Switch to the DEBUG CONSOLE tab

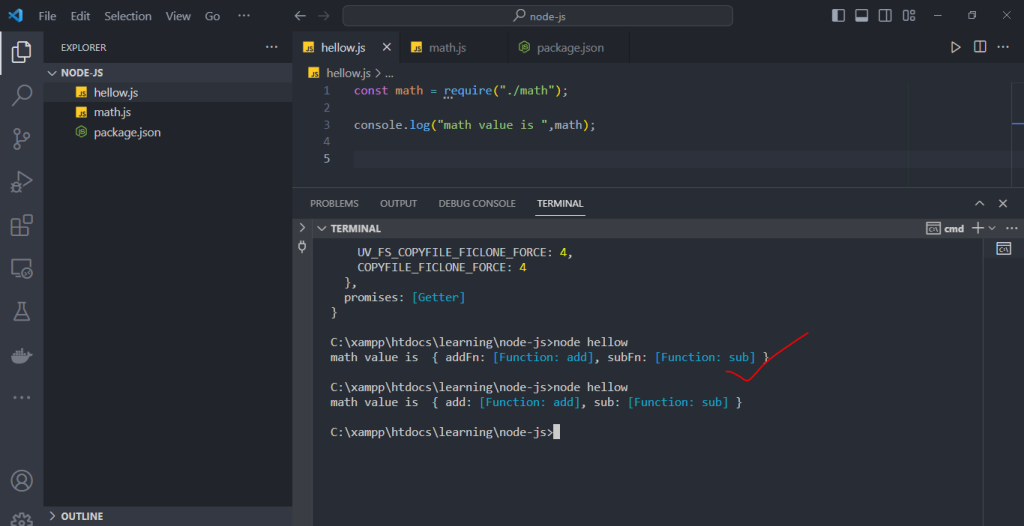pos(477,203)
